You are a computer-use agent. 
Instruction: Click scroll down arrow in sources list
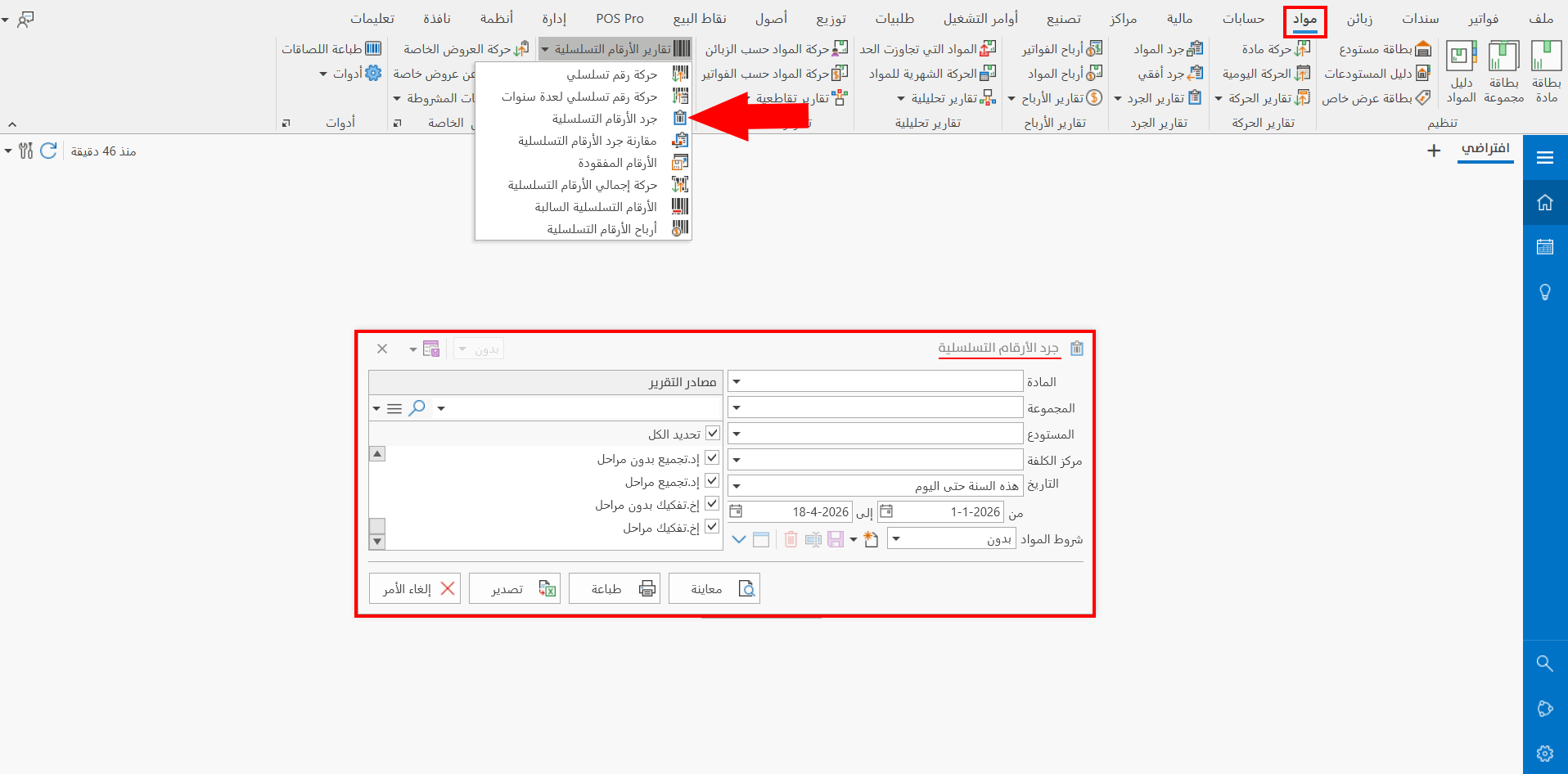[x=377, y=542]
